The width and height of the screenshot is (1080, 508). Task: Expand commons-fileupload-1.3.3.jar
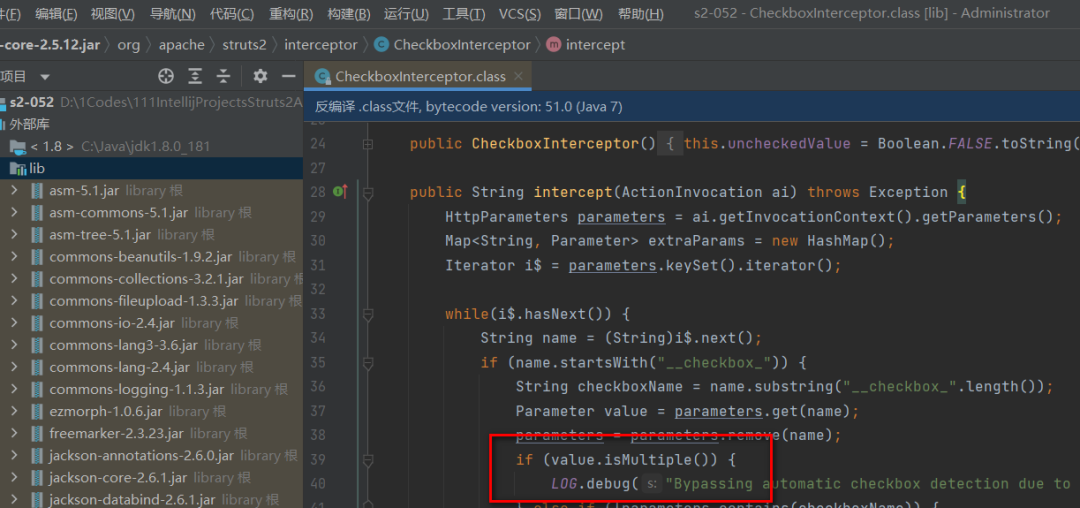pos(14,301)
